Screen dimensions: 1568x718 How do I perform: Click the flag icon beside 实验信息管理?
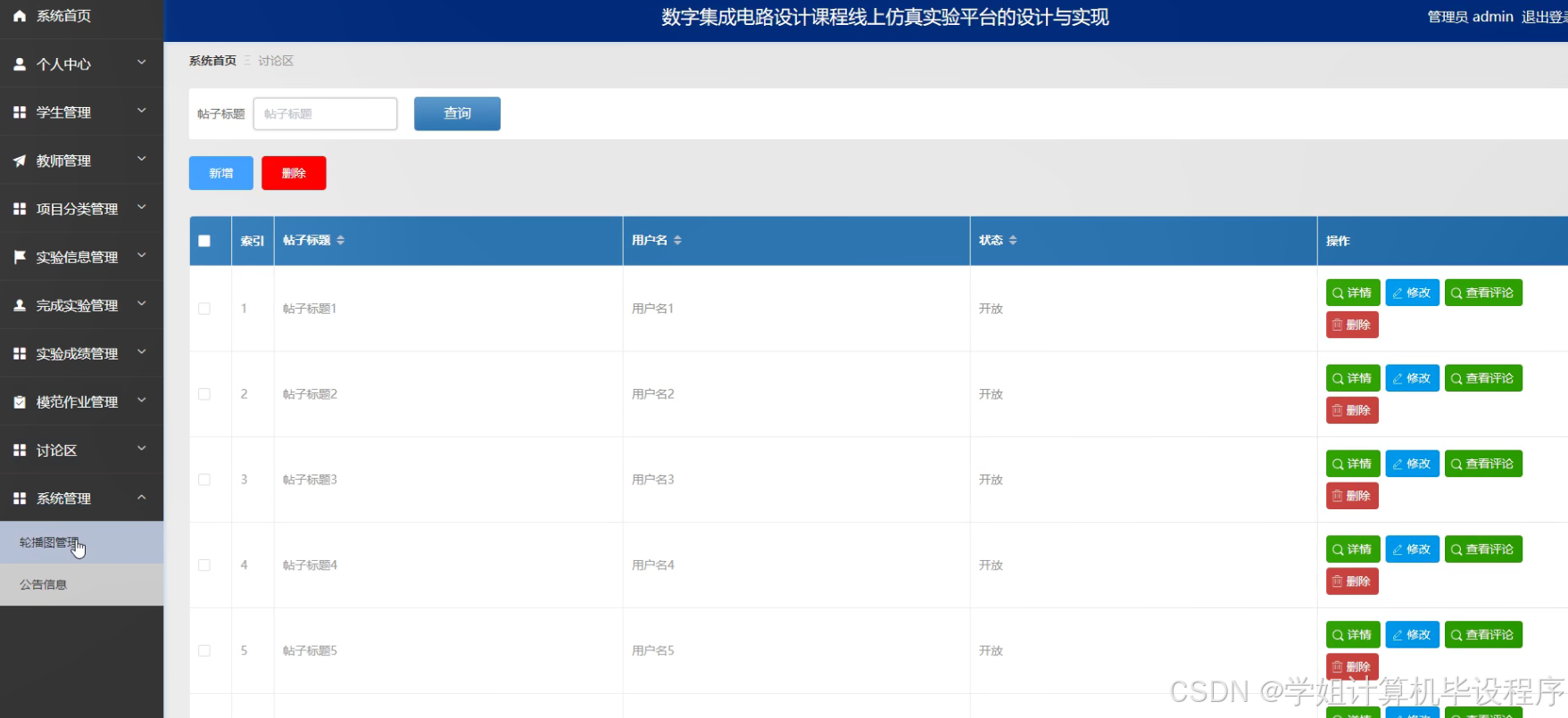20,257
